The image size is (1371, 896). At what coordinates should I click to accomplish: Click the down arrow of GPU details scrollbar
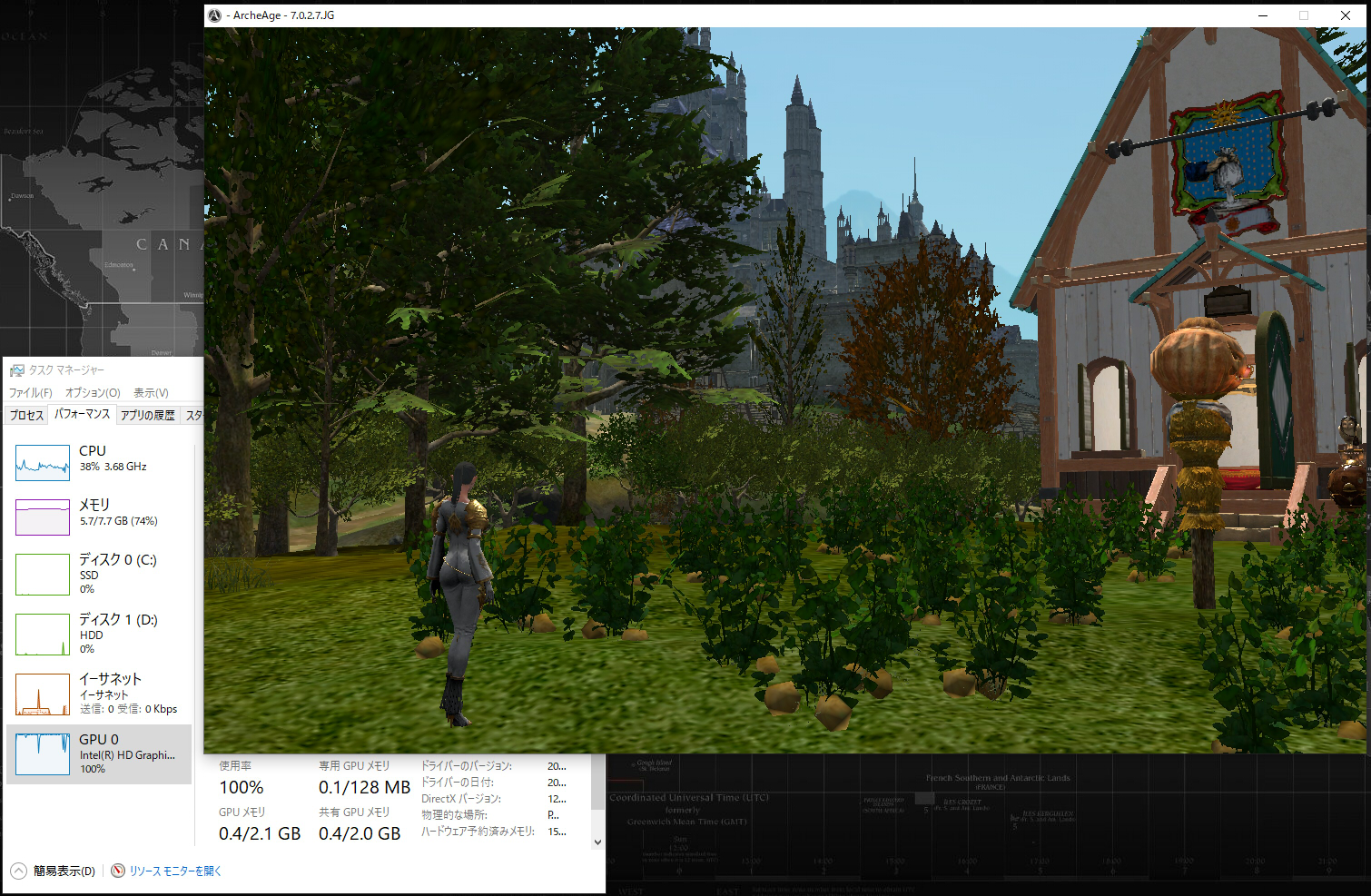[597, 842]
